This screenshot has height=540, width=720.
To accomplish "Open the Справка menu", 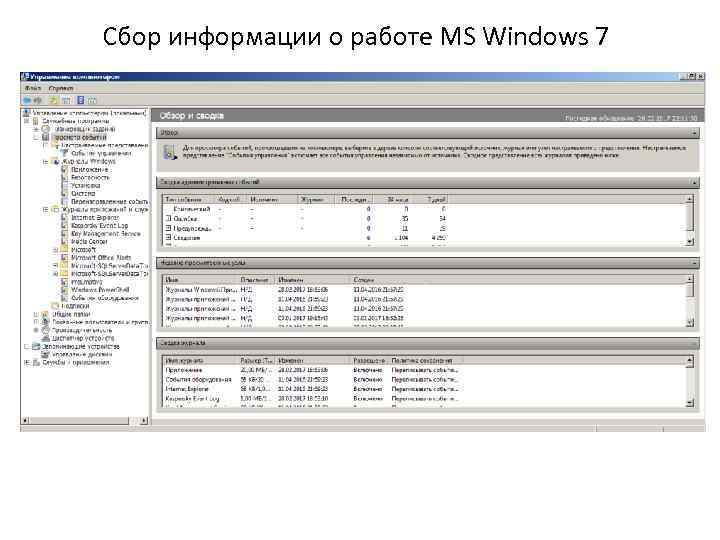I will coord(61,88).
